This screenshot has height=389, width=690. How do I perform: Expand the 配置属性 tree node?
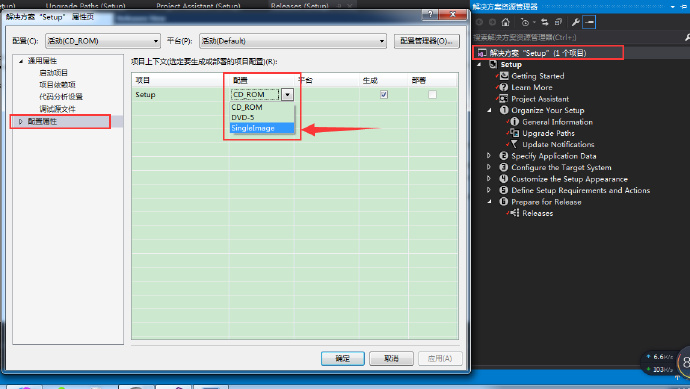click(x=20, y=121)
